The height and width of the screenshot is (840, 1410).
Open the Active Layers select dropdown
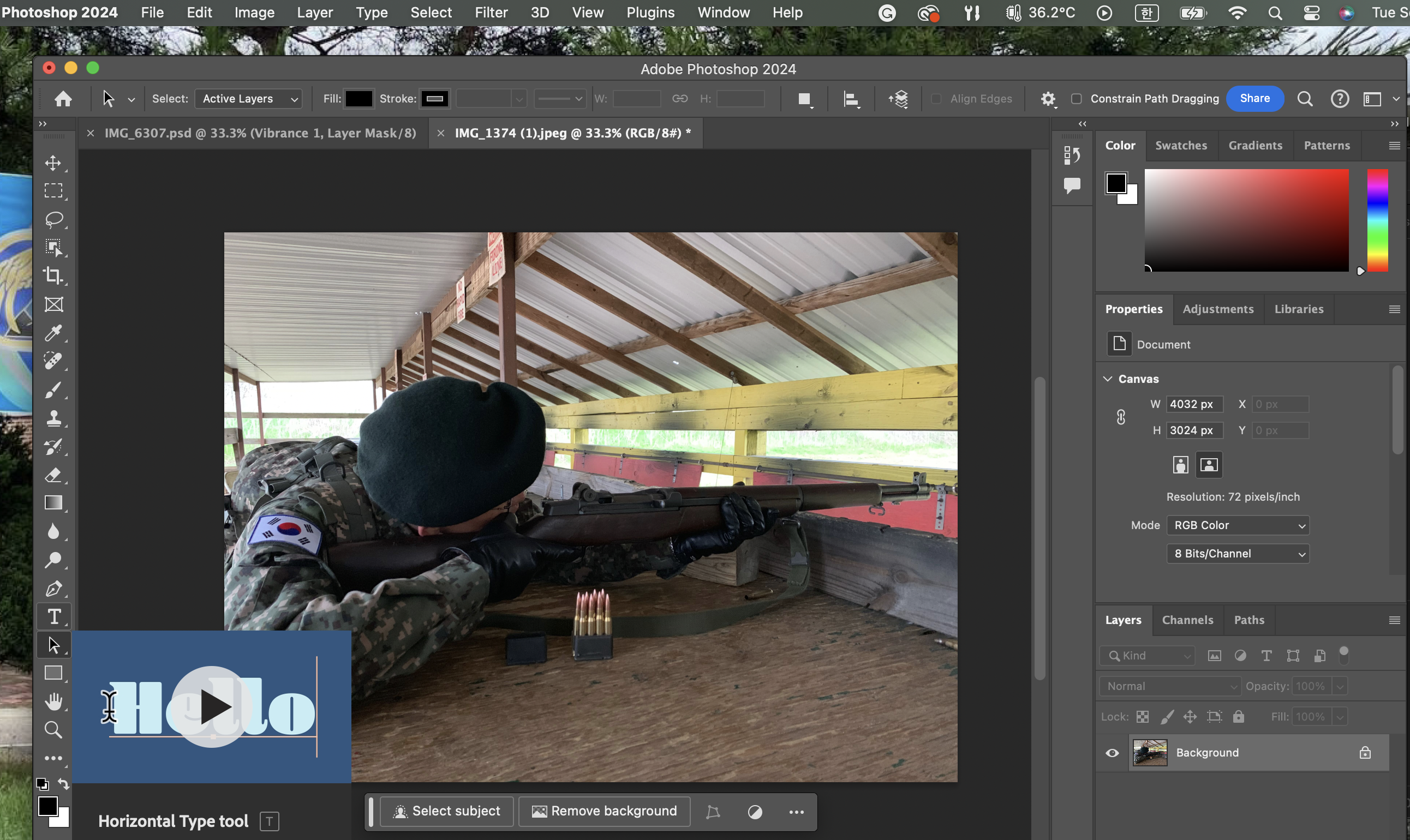[248, 99]
